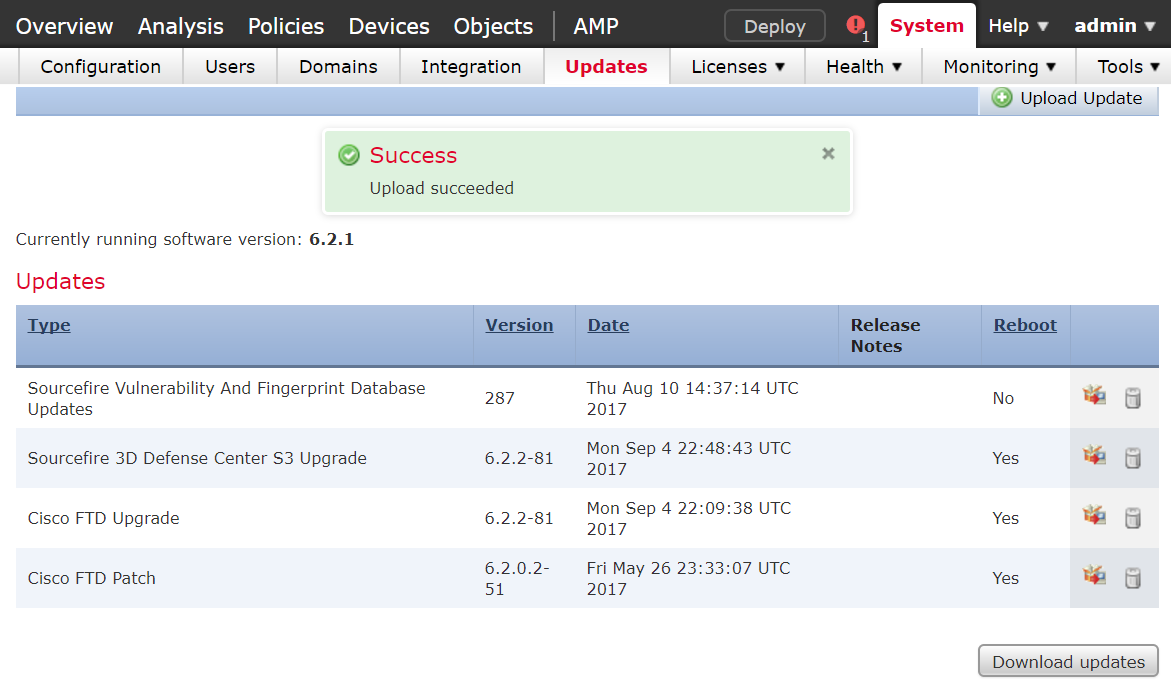This screenshot has height=693, width=1171.
Task: Expand the Health dropdown menu
Action: tap(863, 66)
